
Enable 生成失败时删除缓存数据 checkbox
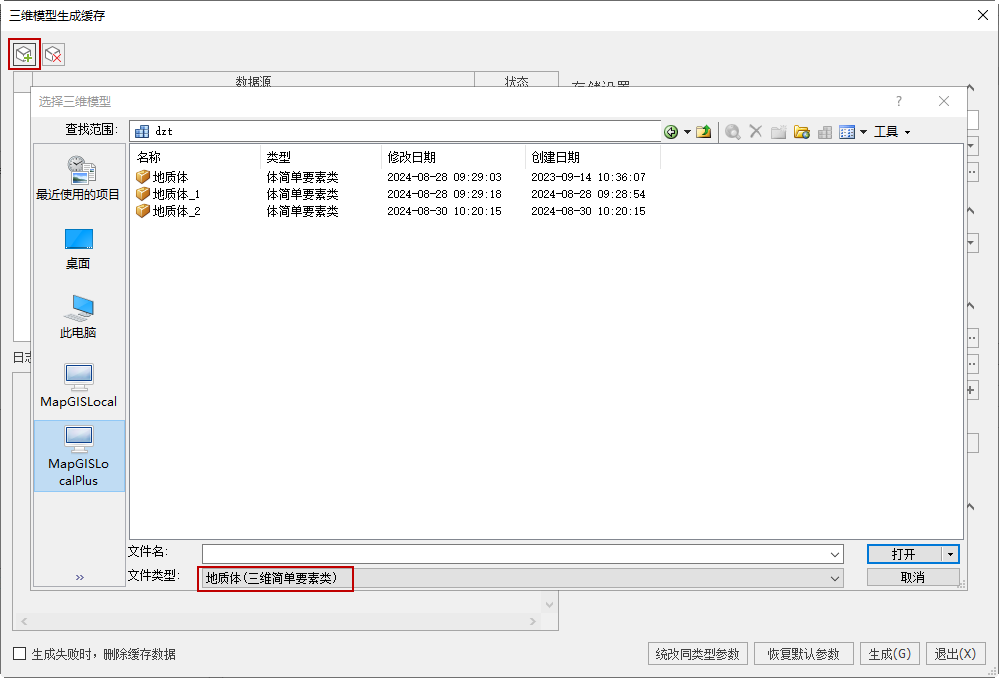(x=20, y=654)
